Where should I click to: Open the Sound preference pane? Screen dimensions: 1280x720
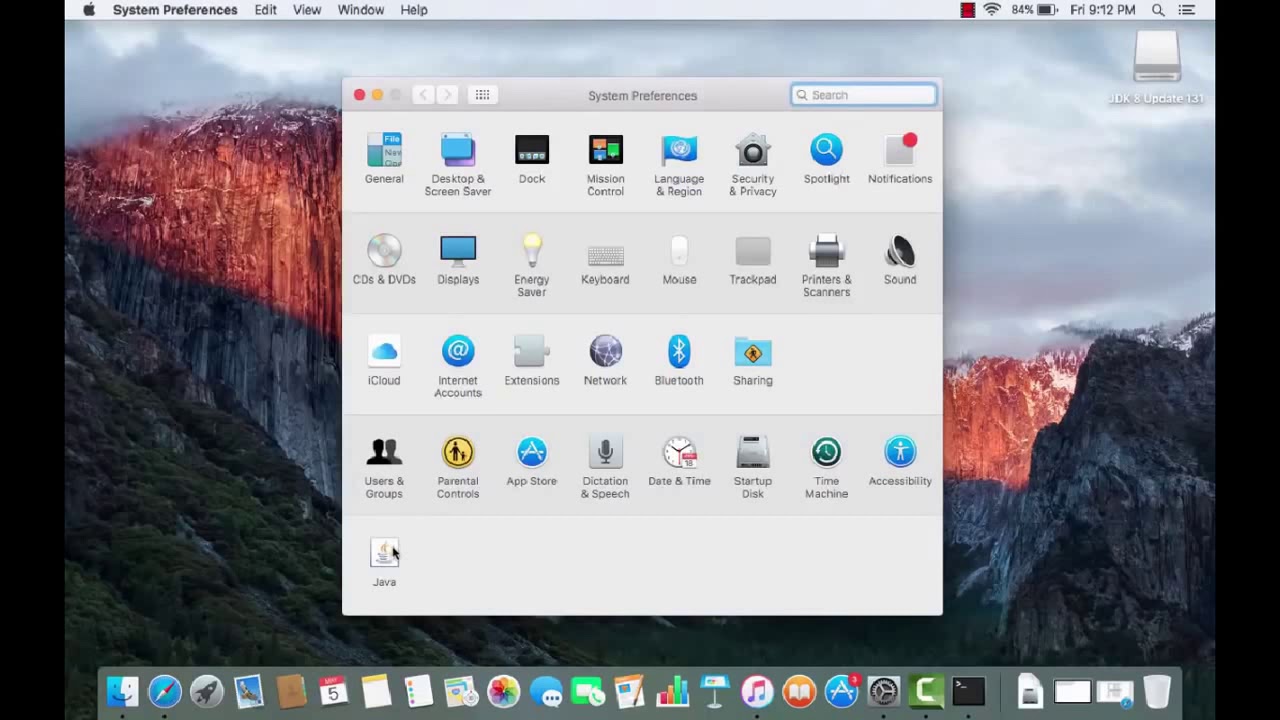pyautogui.click(x=900, y=259)
